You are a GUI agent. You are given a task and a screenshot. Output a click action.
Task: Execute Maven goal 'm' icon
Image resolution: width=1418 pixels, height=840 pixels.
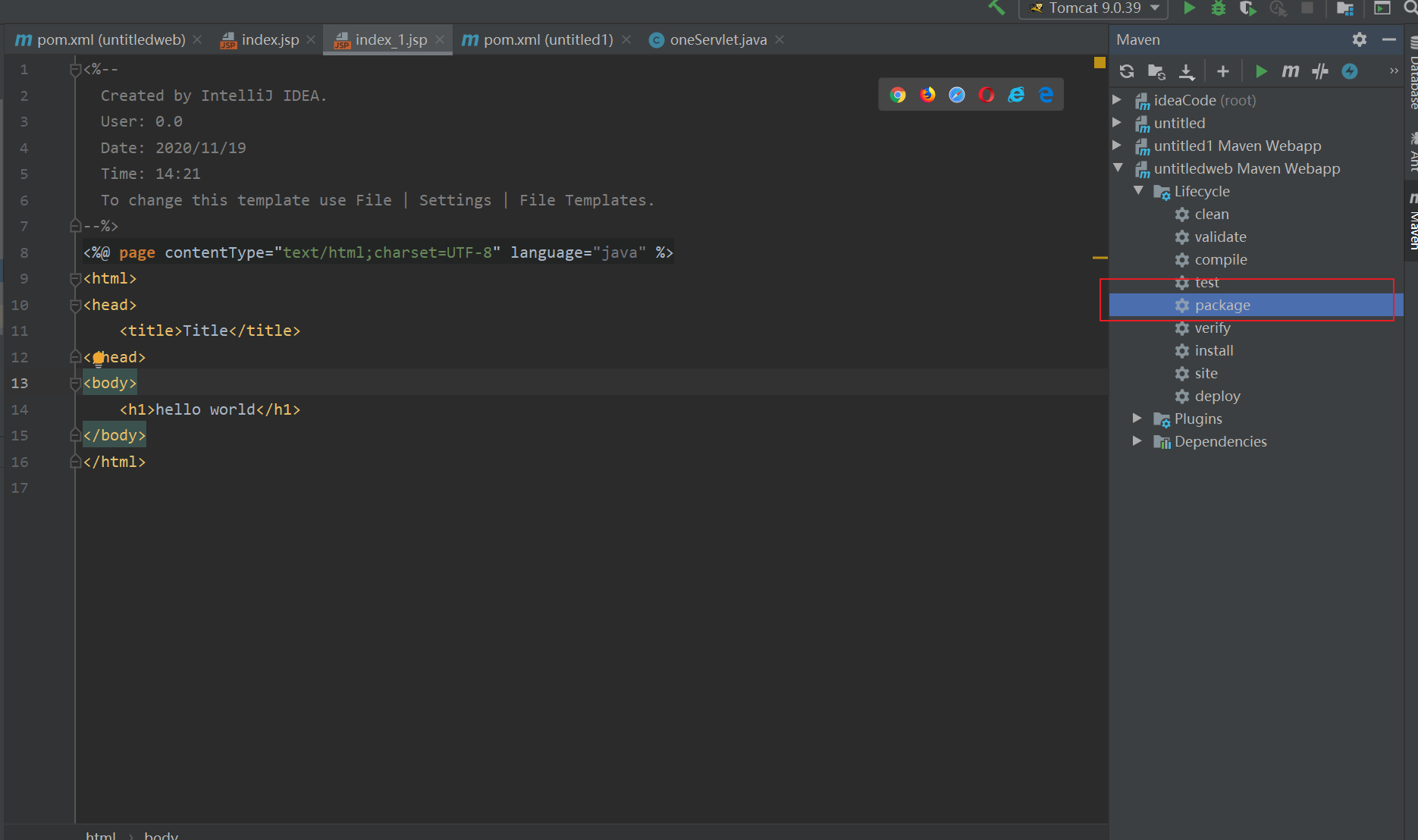click(1291, 71)
